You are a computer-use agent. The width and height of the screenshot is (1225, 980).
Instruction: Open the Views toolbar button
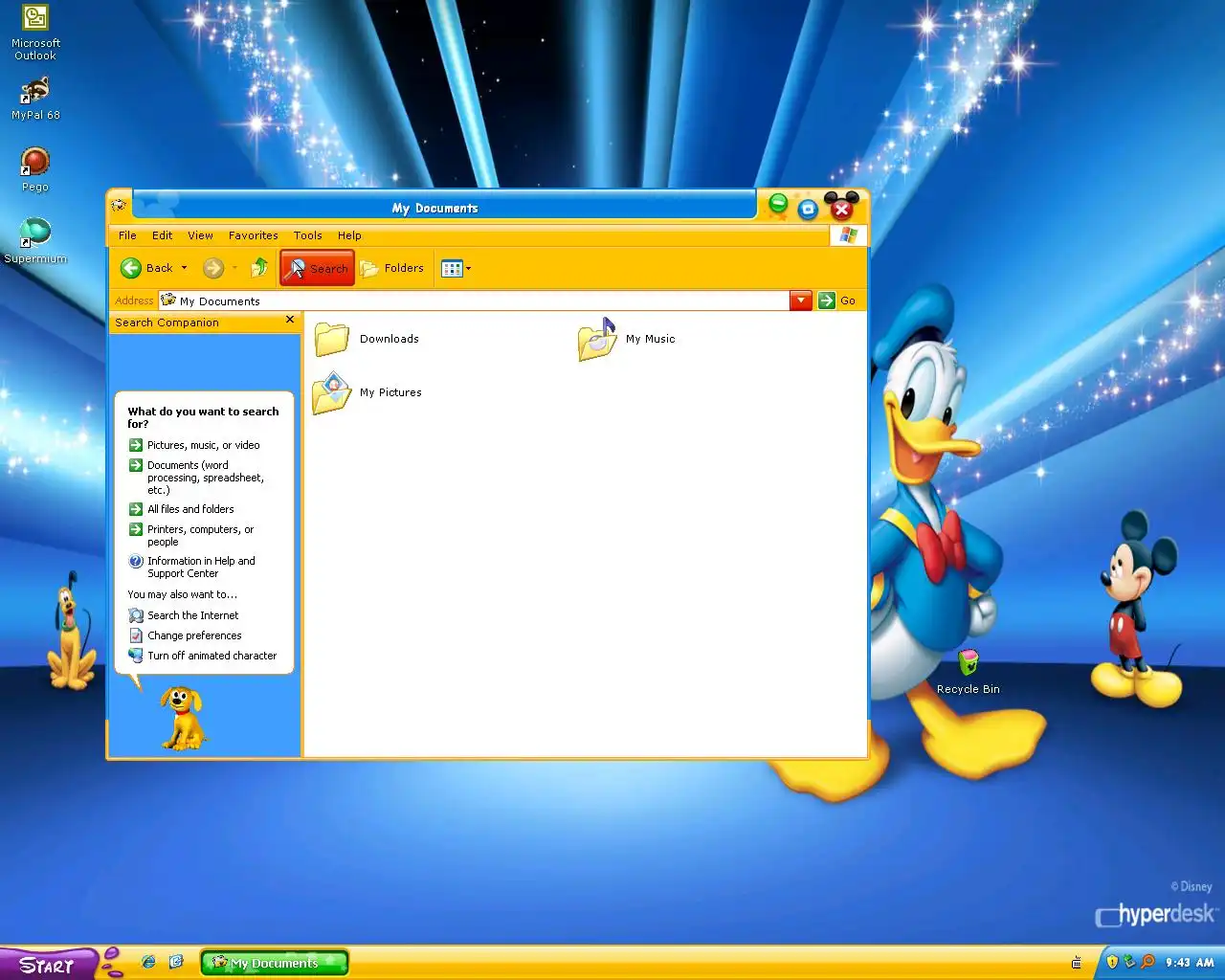coord(452,269)
